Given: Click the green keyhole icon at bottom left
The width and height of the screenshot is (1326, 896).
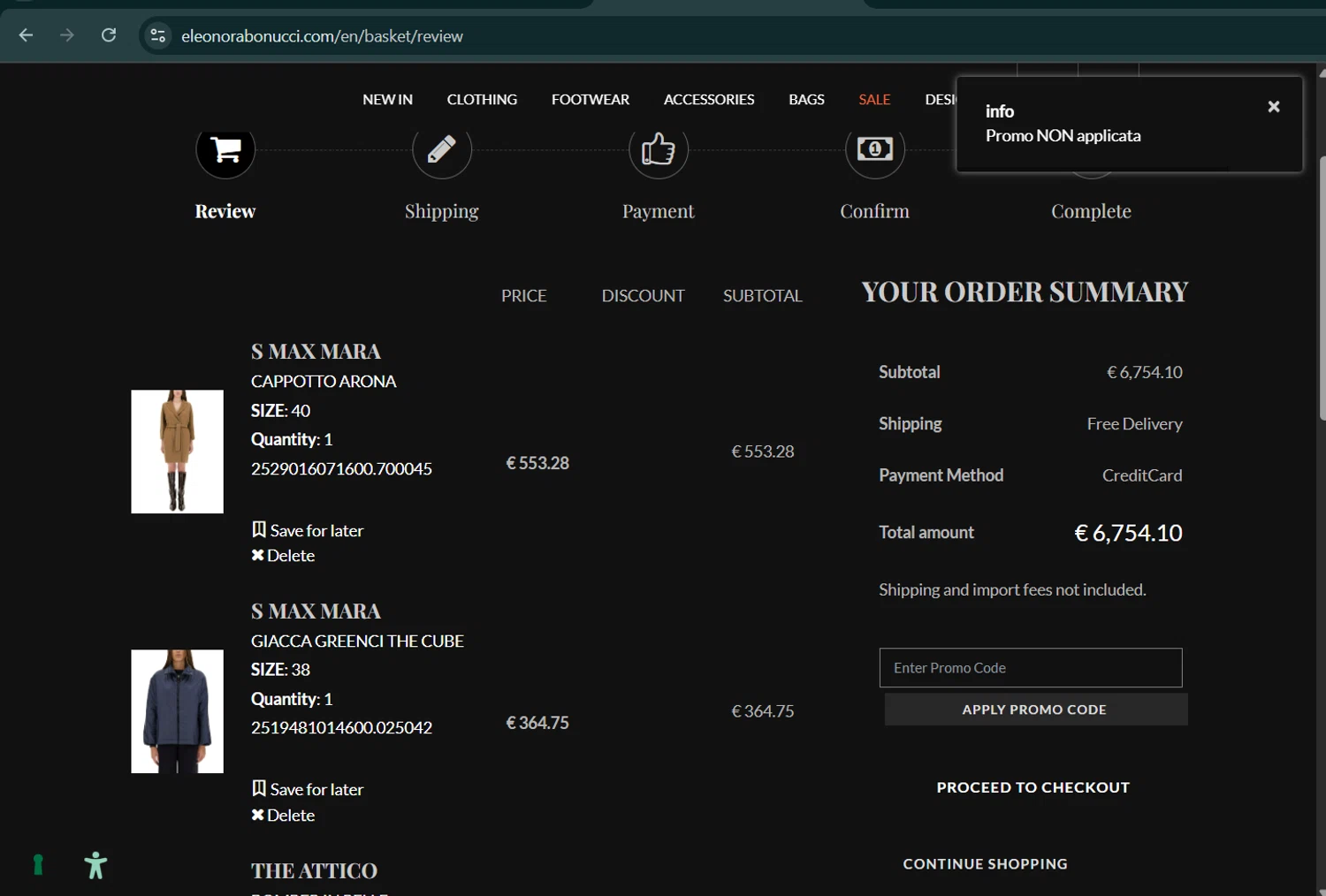Looking at the screenshot, I should (x=38, y=865).
